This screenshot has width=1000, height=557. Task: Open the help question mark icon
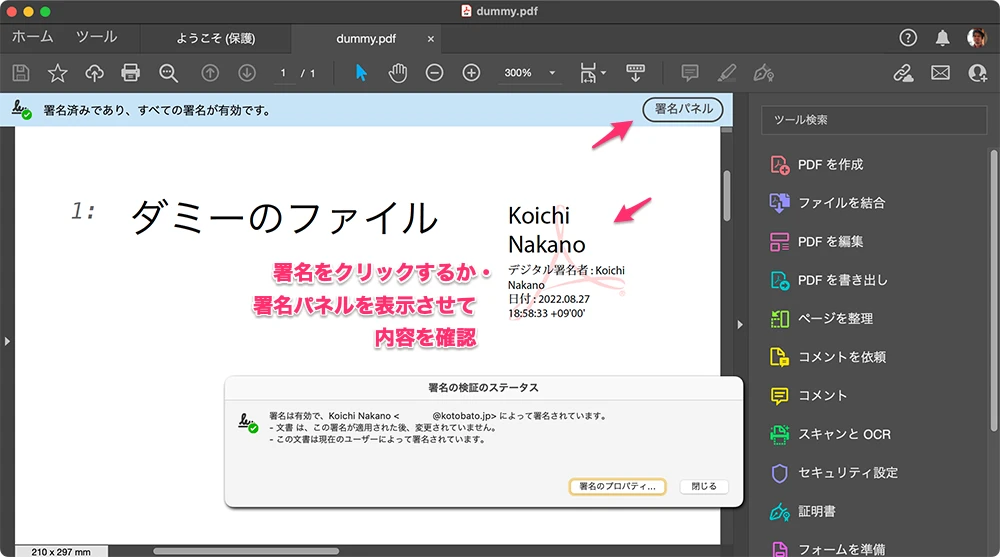click(x=908, y=38)
